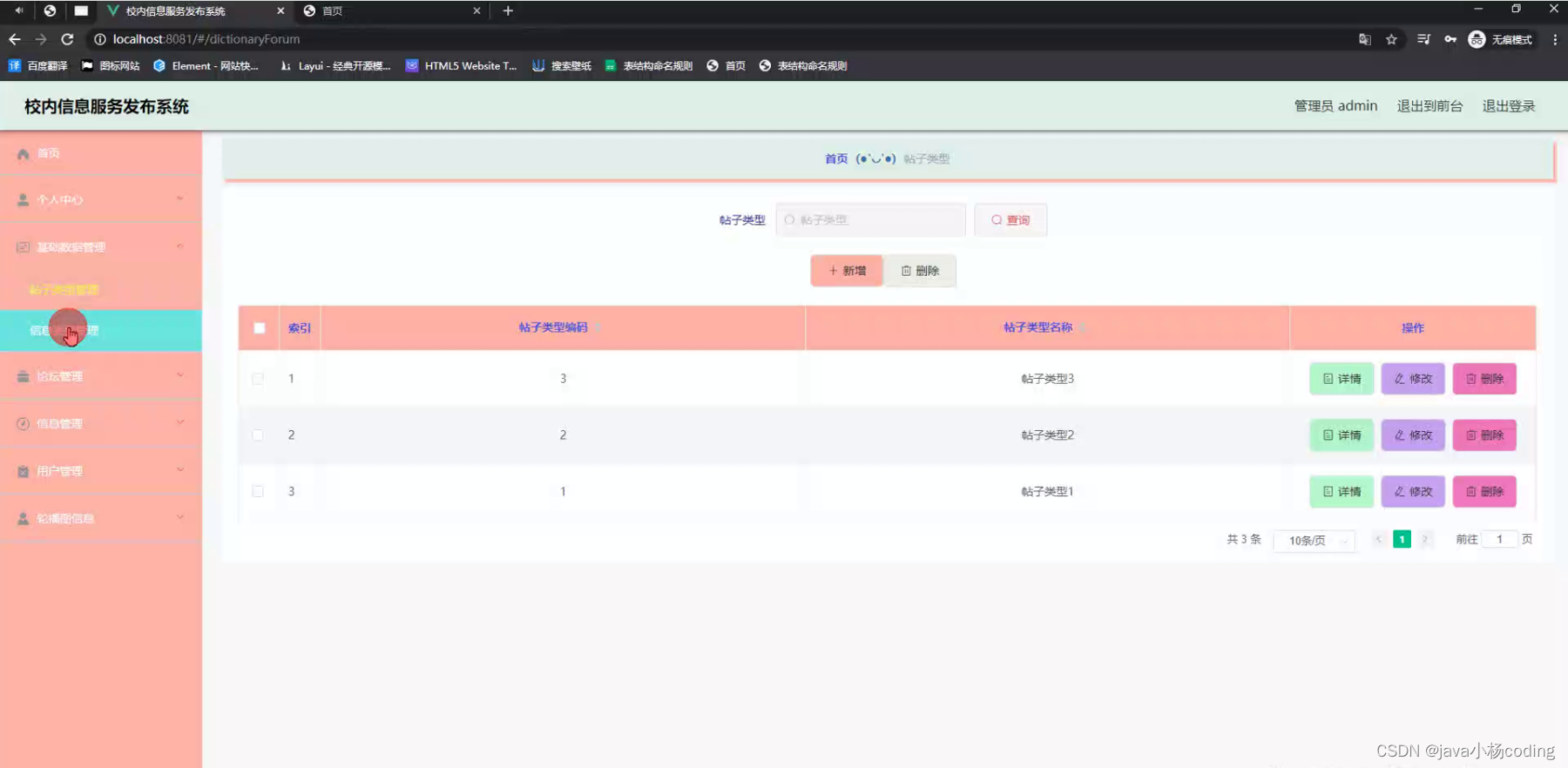Switch to the 首页 browser tab
The height and width of the screenshot is (768, 1568).
[x=391, y=10]
